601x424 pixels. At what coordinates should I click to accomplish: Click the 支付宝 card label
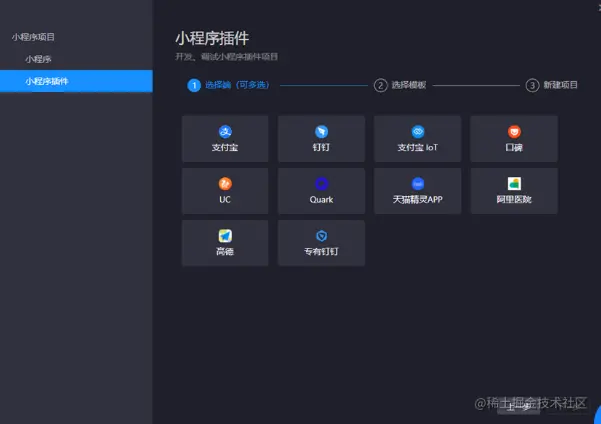pyautogui.click(x=225, y=148)
